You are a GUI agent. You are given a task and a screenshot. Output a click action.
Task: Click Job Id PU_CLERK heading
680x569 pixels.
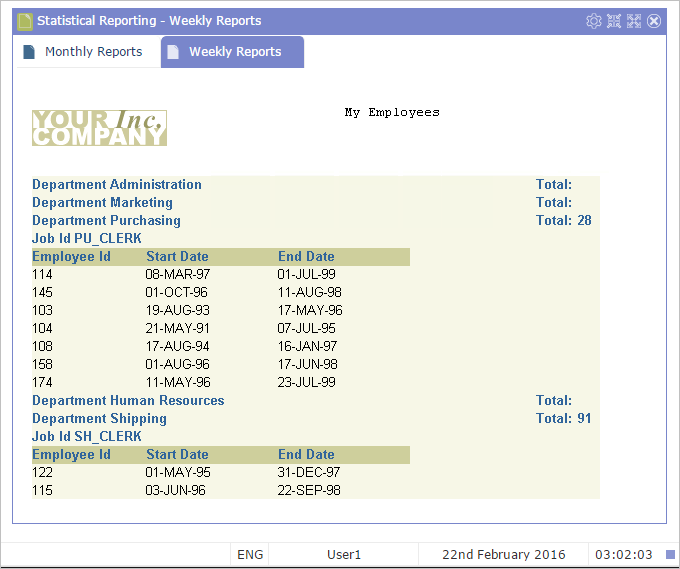click(x=87, y=239)
